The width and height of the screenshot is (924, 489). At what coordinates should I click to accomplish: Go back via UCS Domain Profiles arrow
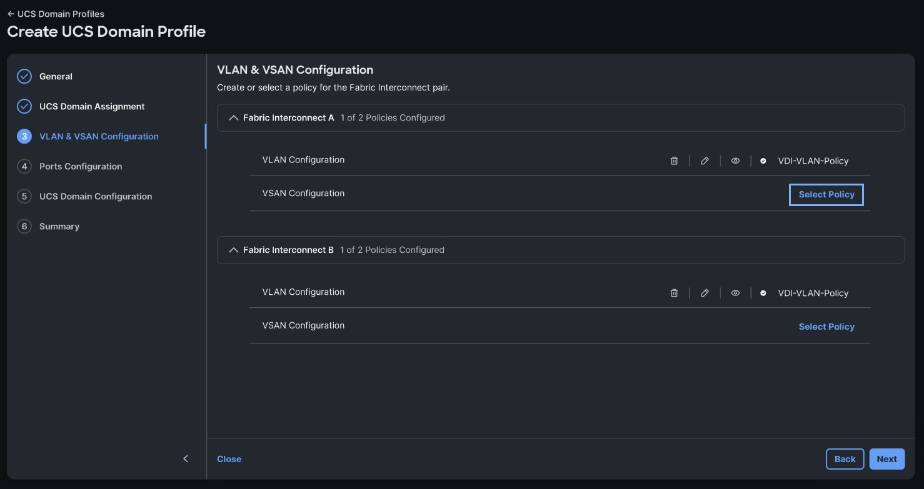pos(11,14)
